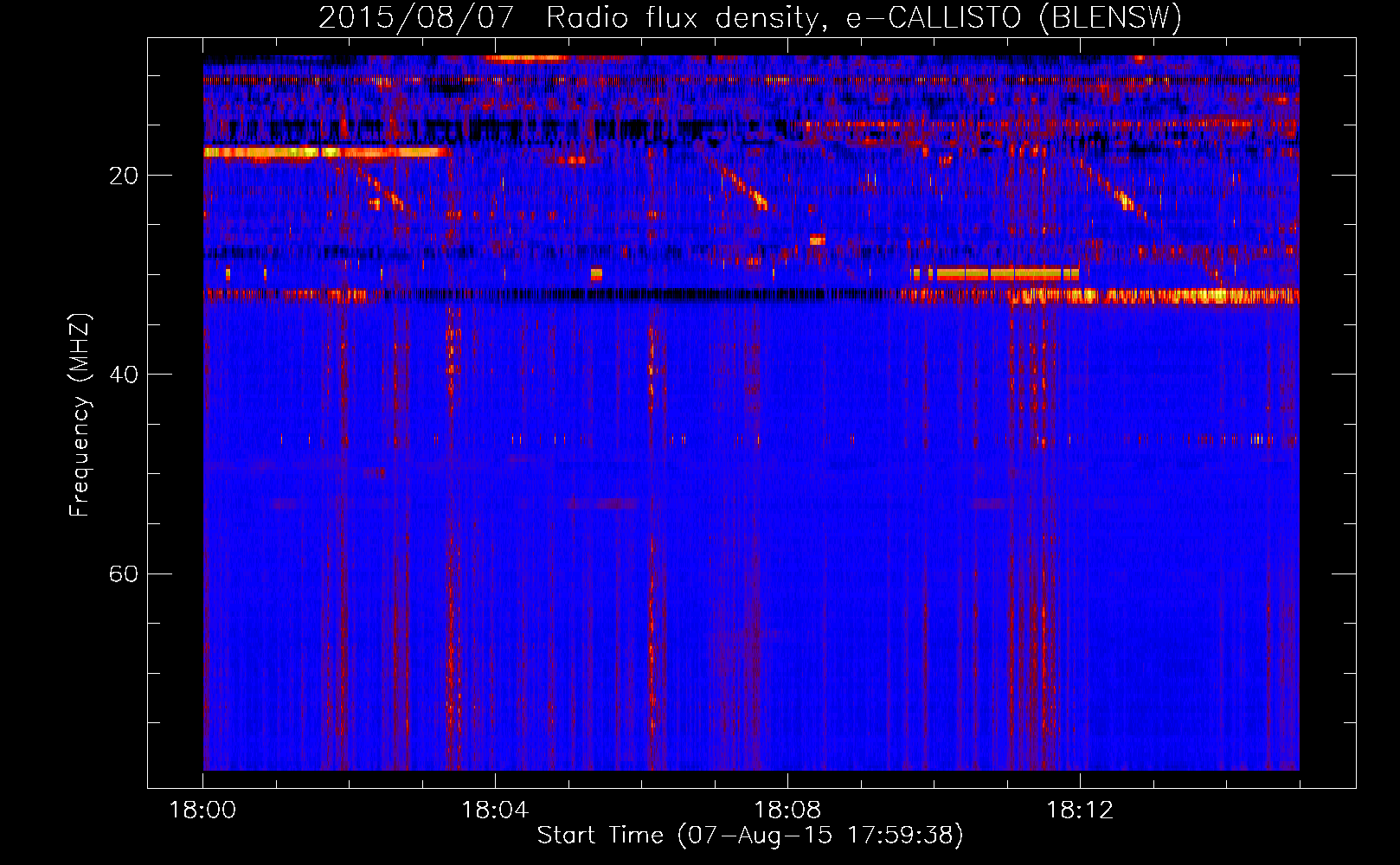Click the '60' frequency tick label
The width and height of the screenshot is (1400, 865).
click(123, 573)
